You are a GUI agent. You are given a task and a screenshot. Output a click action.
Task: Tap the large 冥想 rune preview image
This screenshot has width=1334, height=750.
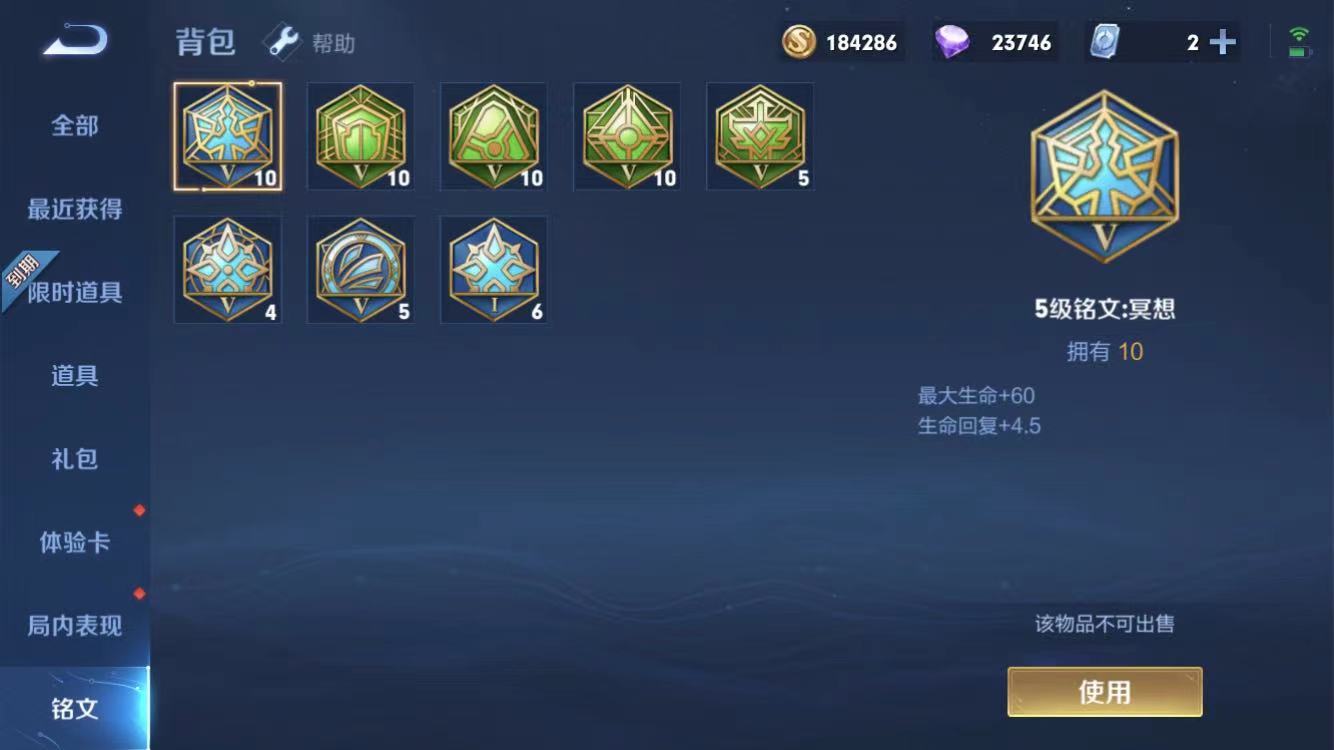point(1105,176)
